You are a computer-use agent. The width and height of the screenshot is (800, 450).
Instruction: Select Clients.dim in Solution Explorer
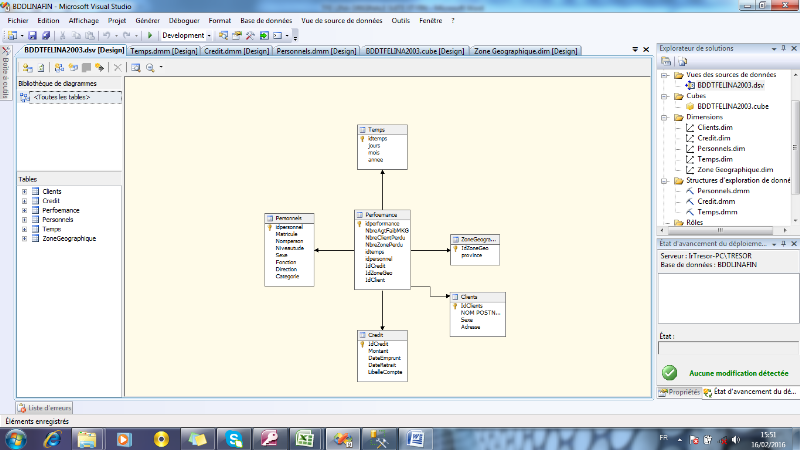(714, 128)
